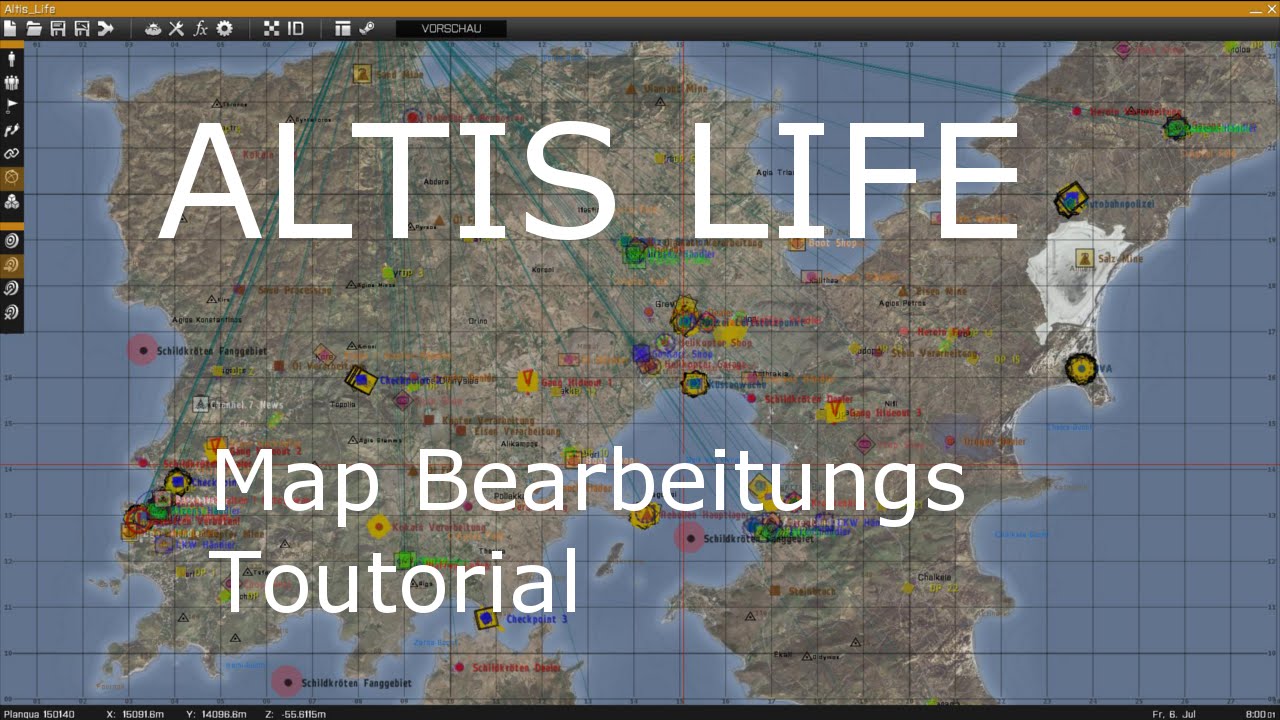The height and width of the screenshot is (720, 1280).
Task: Select the Salz Mine marker icon
Action: (x=1083, y=259)
